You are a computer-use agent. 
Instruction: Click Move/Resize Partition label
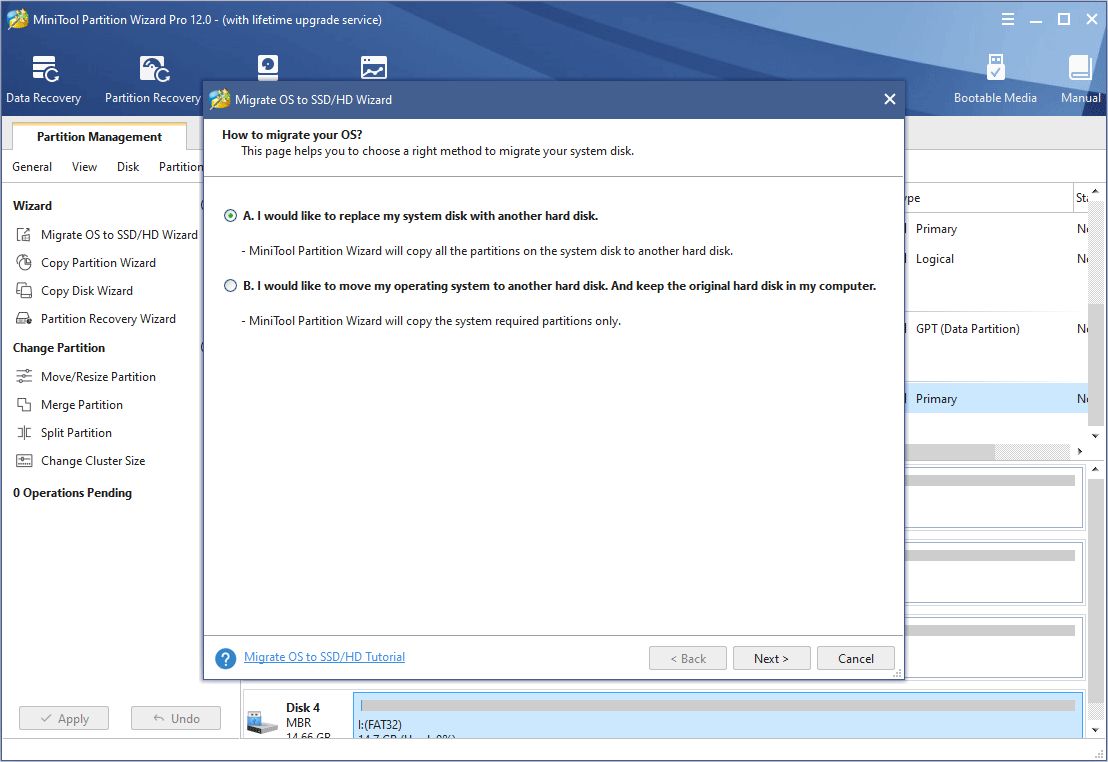tap(98, 377)
